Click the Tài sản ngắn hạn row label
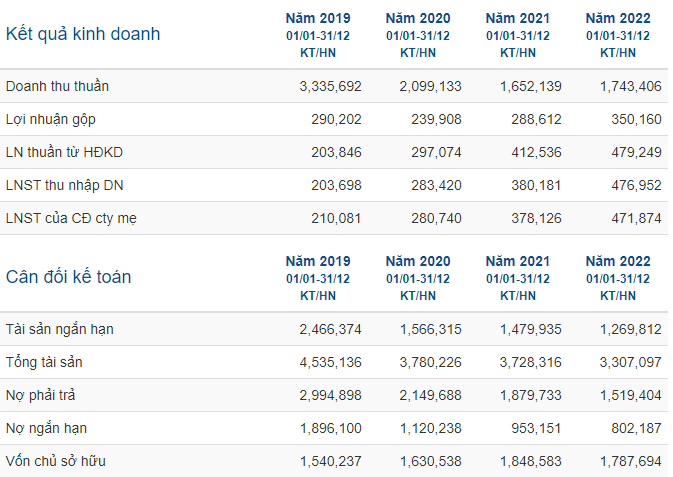The height and width of the screenshot is (477, 673). 60,329
